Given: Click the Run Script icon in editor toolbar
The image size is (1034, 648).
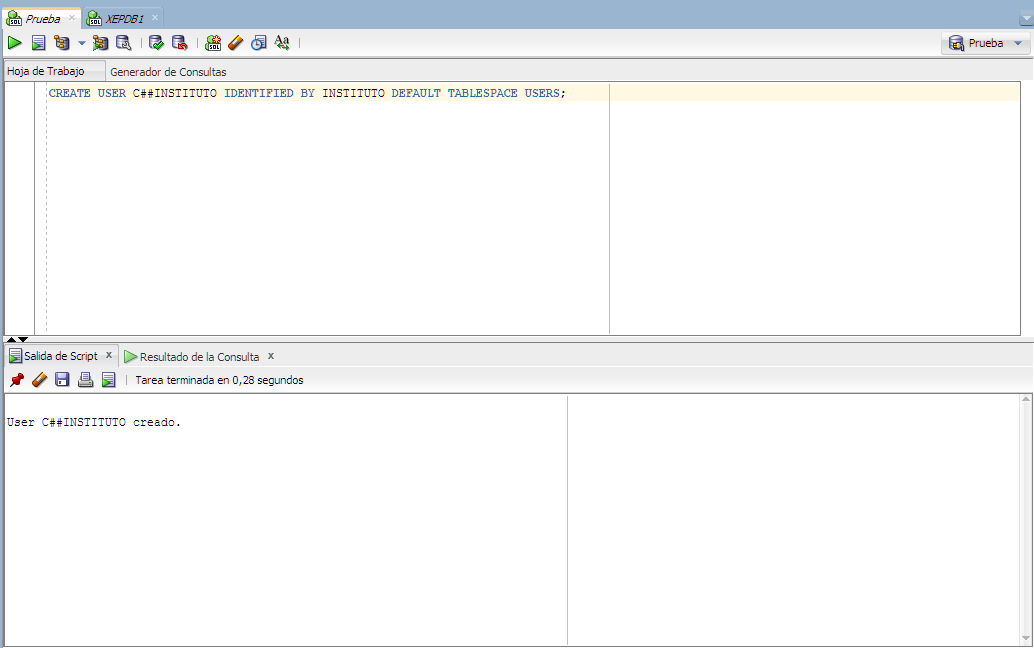Looking at the screenshot, I should (x=38, y=43).
